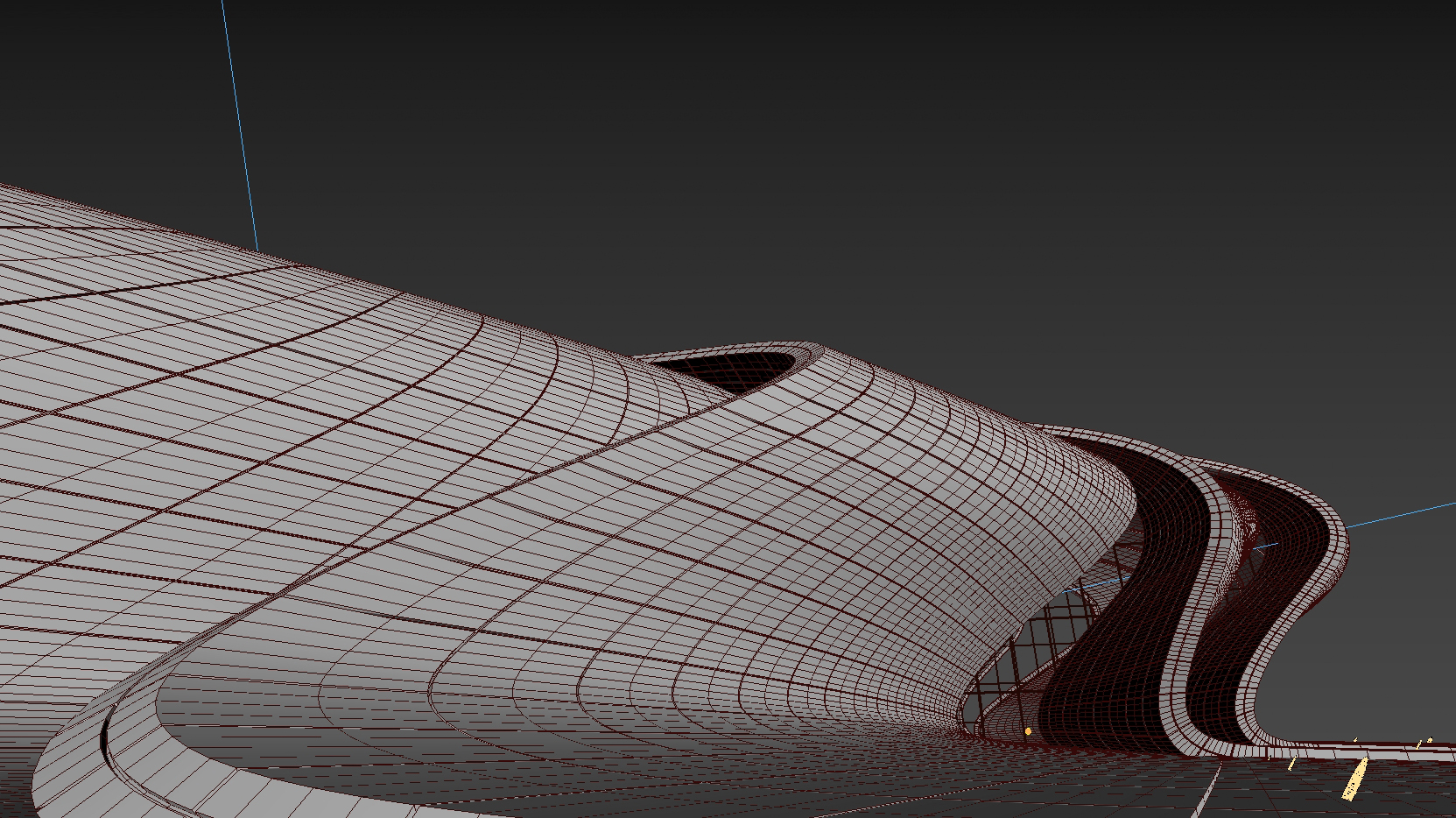Select the small orange dot inside the mesh tunnel
1456x818 pixels.
[x=1028, y=730]
